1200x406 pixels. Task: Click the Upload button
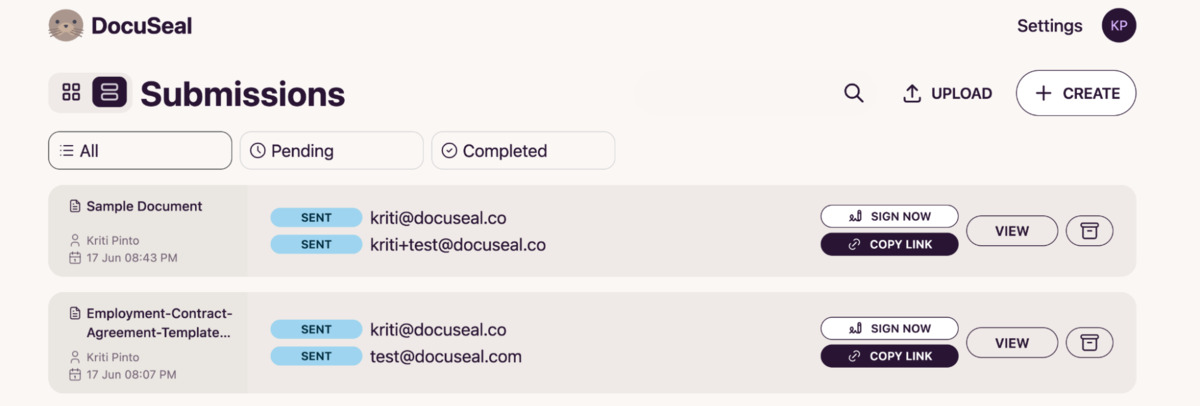coord(947,93)
